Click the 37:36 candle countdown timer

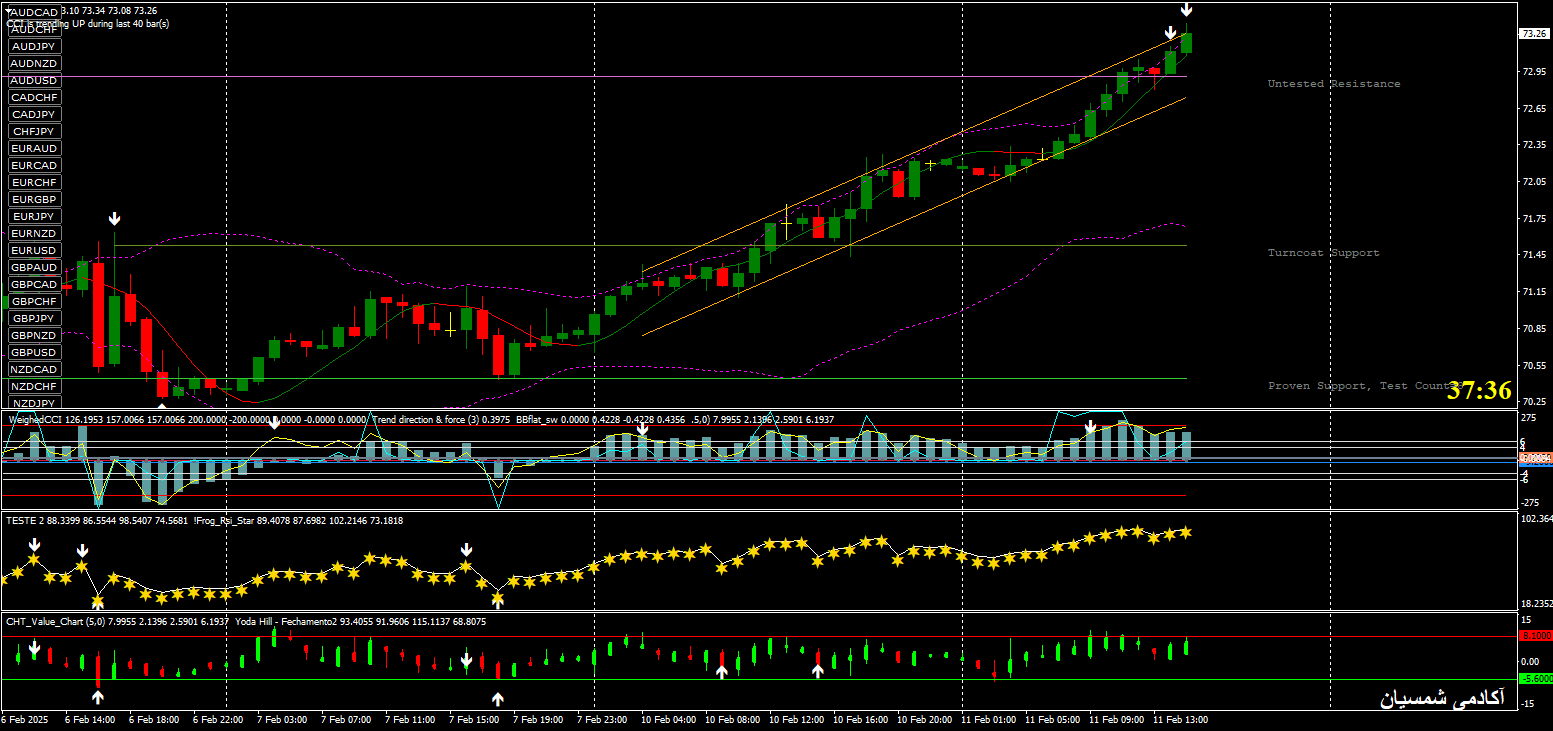coord(1480,391)
